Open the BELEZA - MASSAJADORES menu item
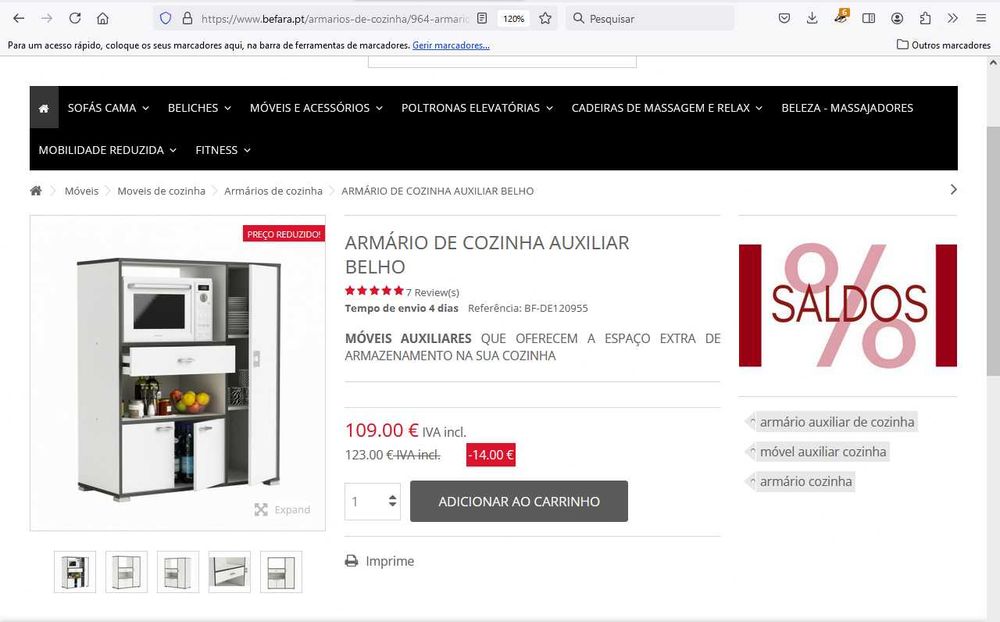This screenshot has height=622, width=1000. 847,108
